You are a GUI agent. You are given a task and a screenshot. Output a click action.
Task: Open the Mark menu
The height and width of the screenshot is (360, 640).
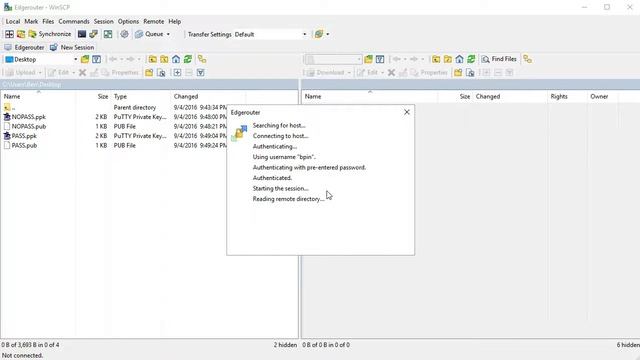pyautogui.click(x=31, y=21)
